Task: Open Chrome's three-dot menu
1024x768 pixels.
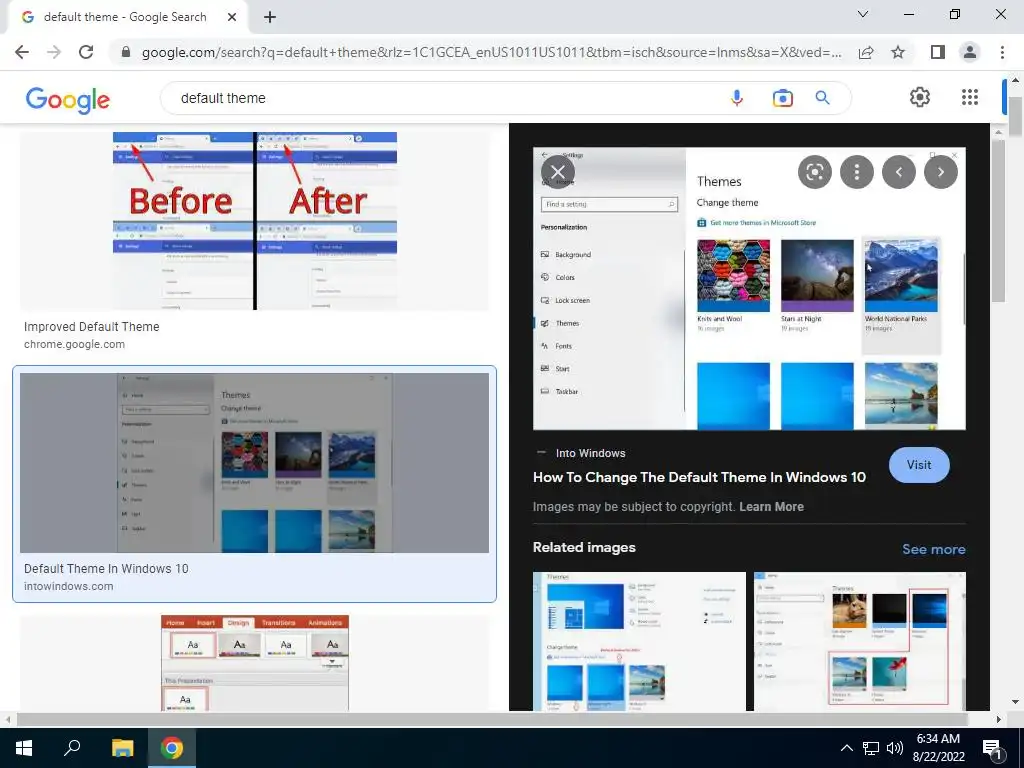Action: (1002, 52)
